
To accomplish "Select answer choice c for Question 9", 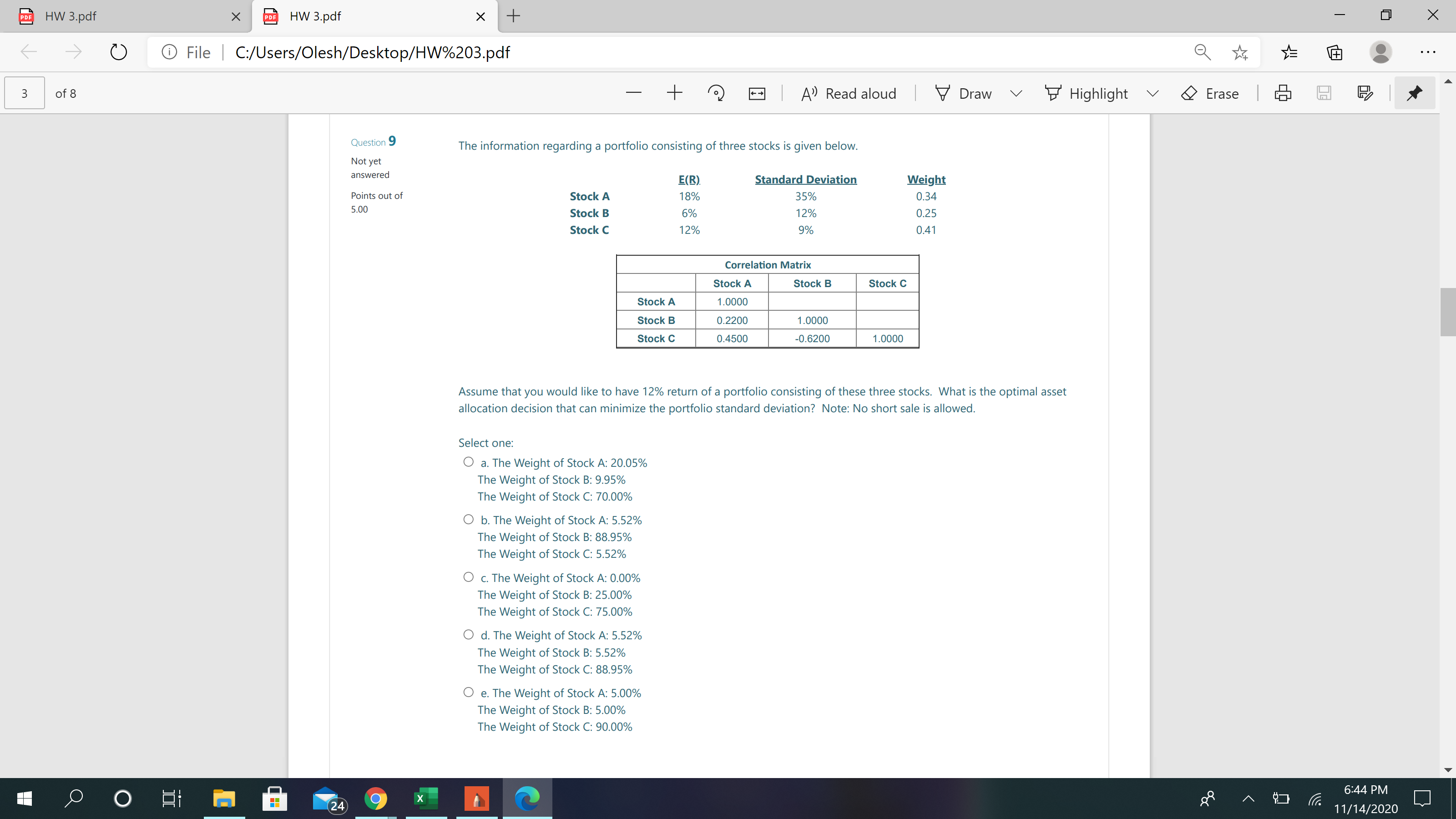I will pyautogui.click(x=468, y=576).
